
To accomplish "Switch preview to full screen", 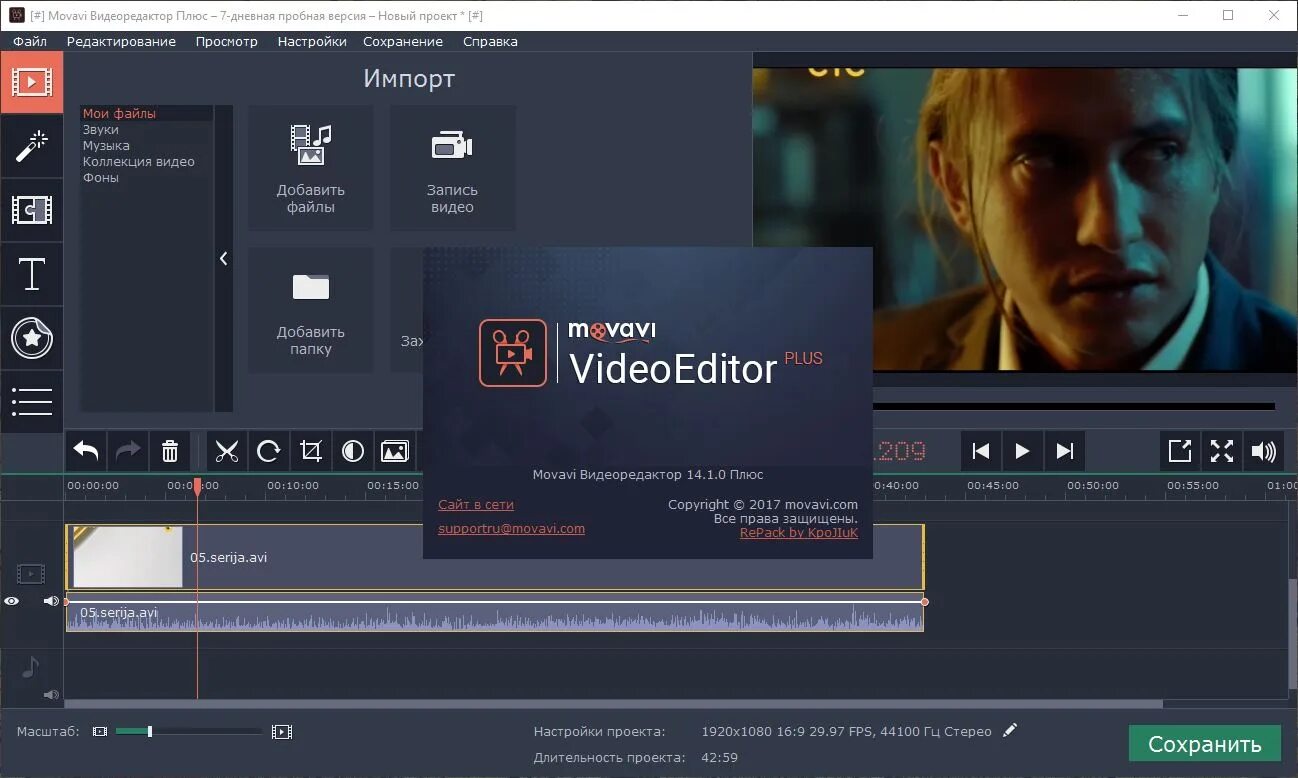I will [x=1222, y=452].
